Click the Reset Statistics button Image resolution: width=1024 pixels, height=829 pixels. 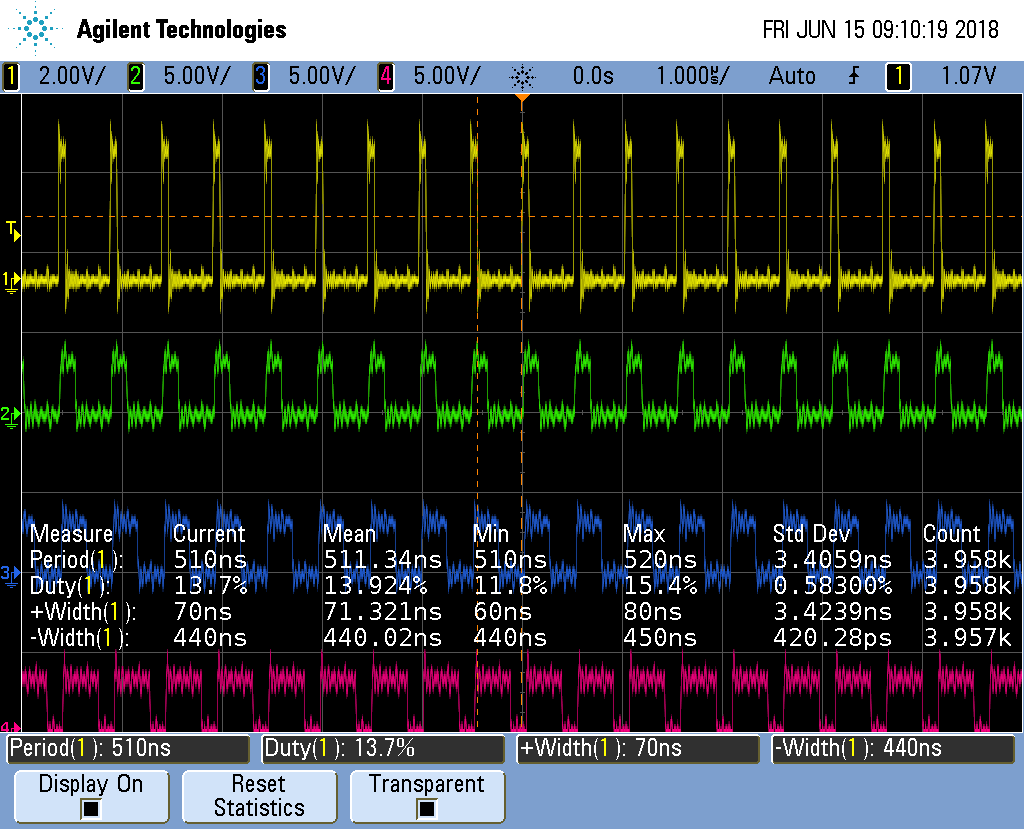[x=259, y=796]
